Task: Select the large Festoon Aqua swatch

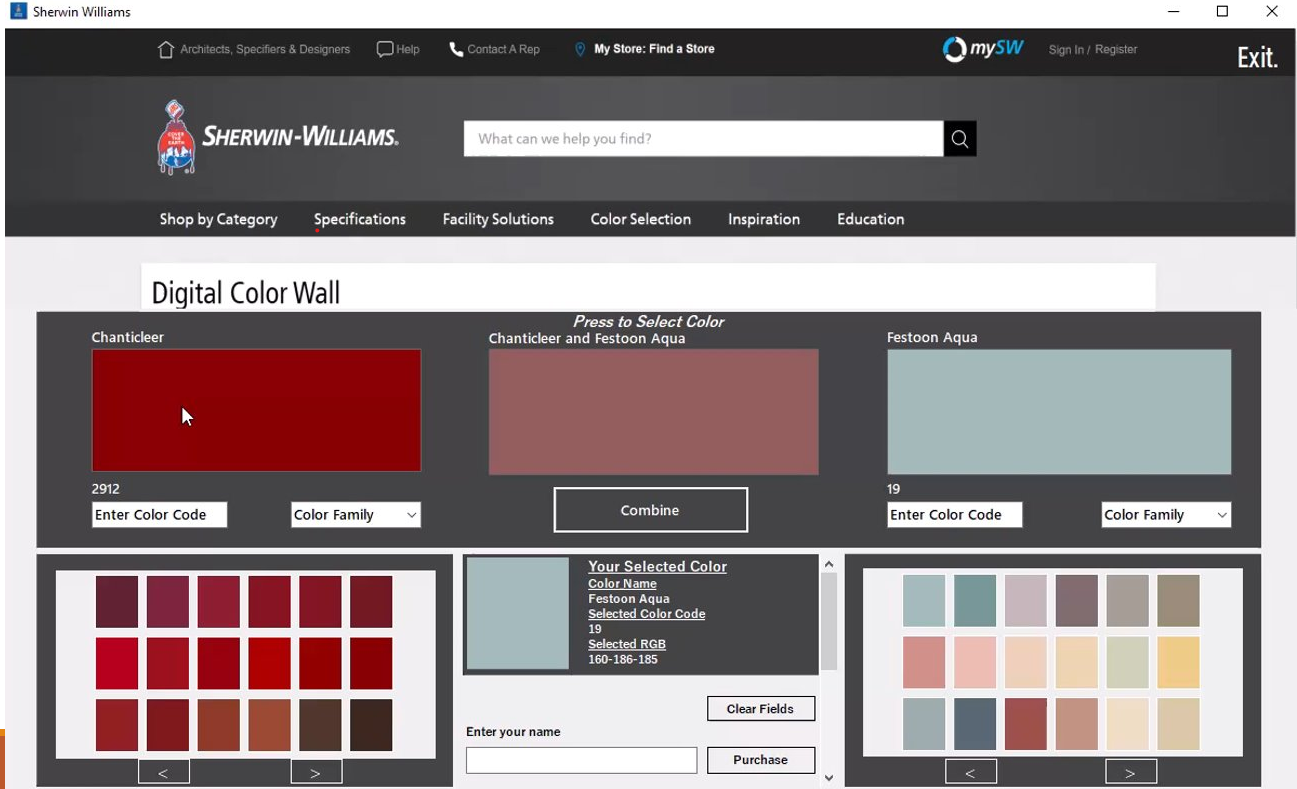Action: 1059,412
